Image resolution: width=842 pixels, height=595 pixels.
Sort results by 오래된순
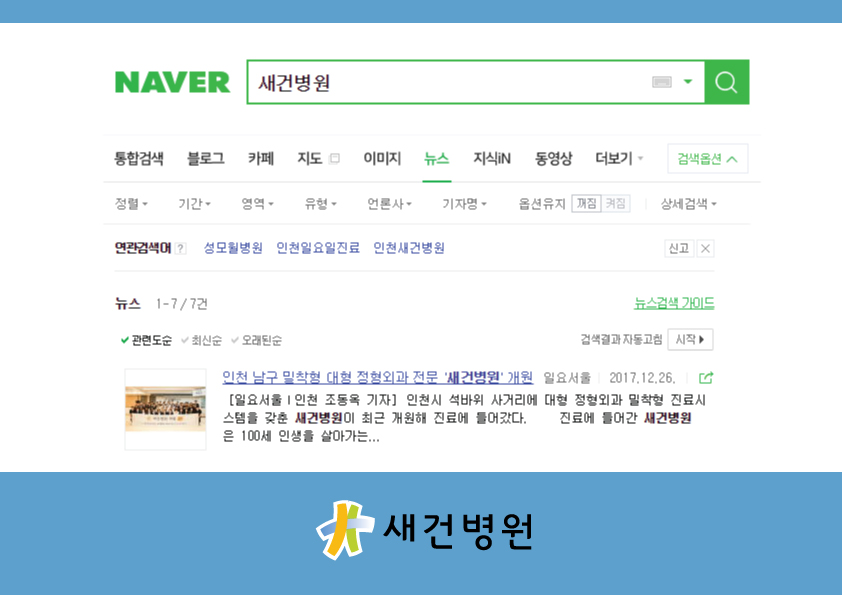(256, 340)
